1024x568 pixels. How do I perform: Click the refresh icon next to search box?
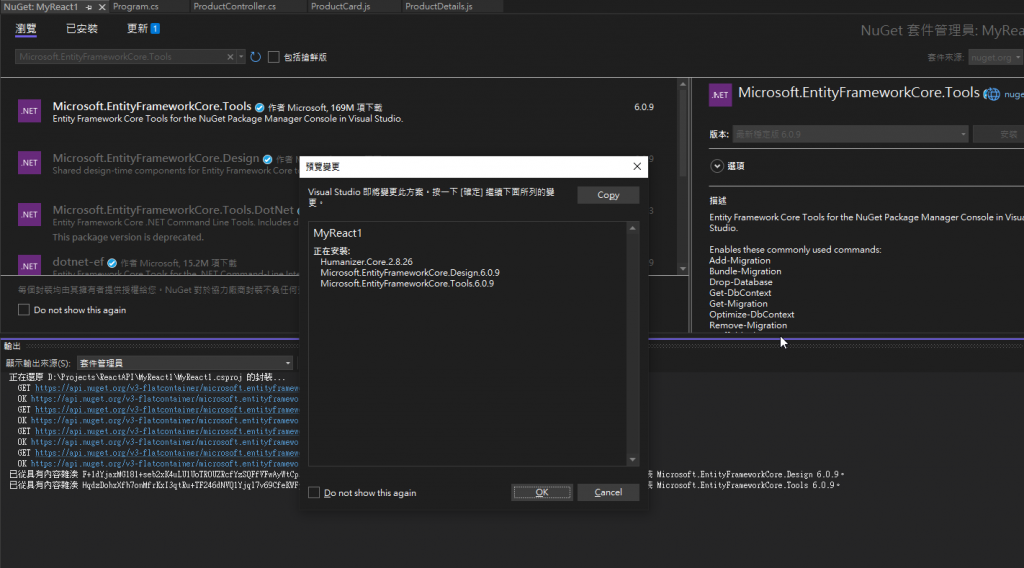click(255, 57)
